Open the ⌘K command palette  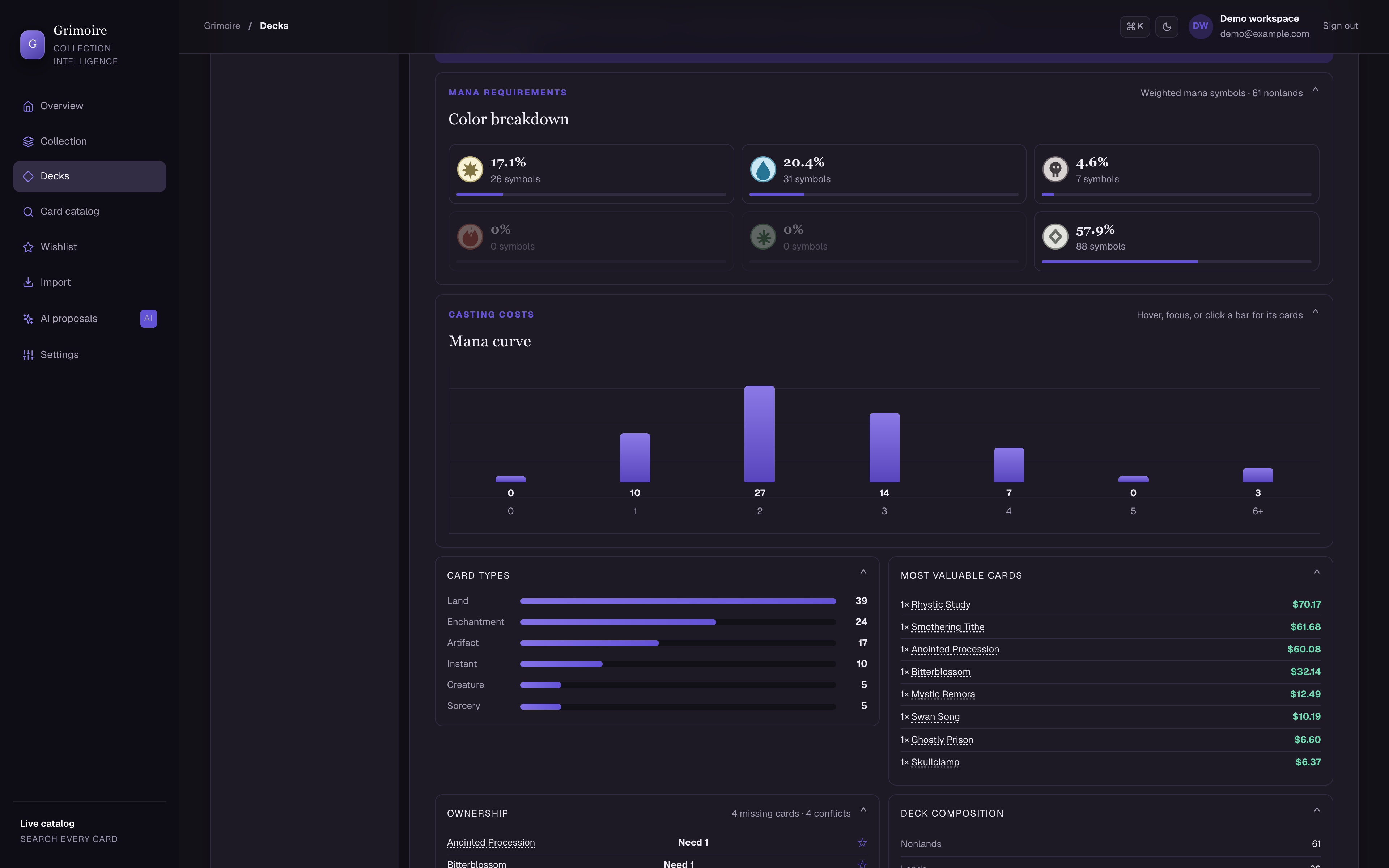(1134, 26)
